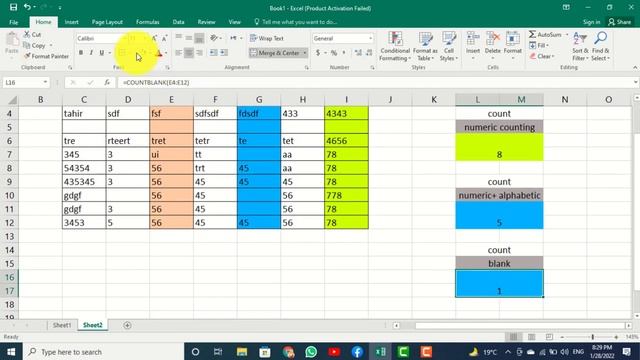Switch to the Data tab
Screen dimensions: 640x360
tap(178, 22)
